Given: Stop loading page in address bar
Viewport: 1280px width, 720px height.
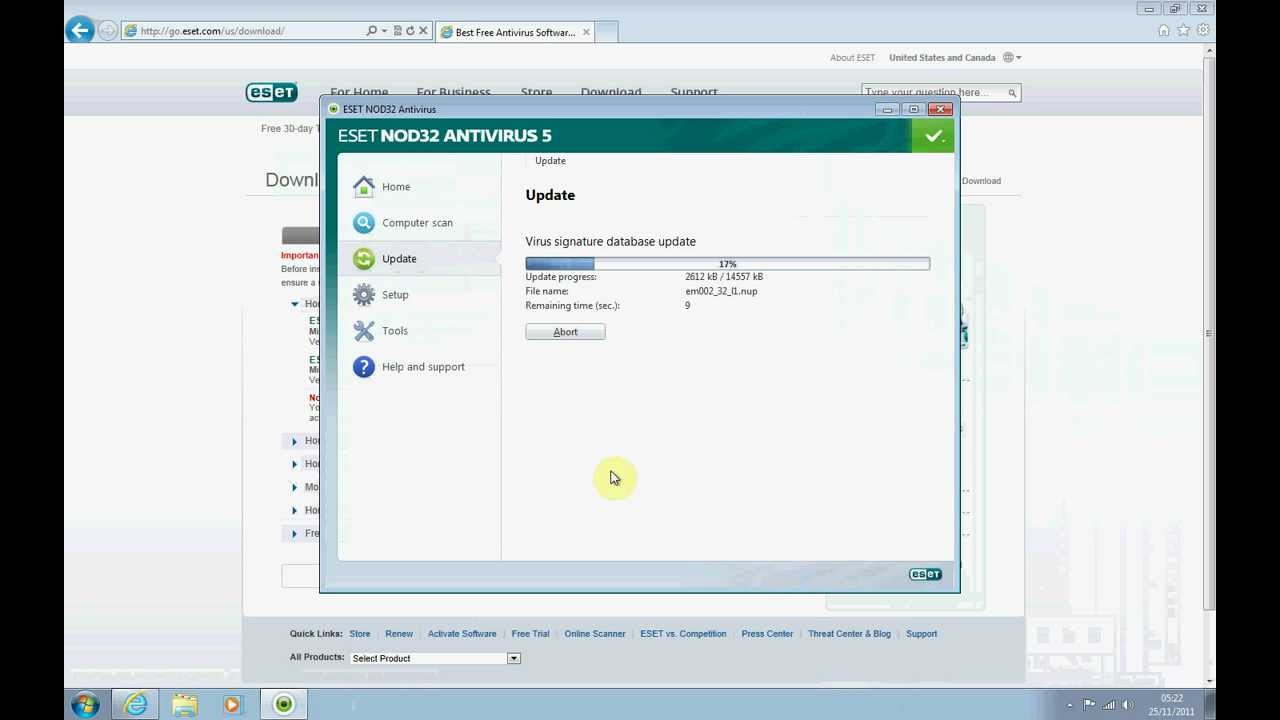Looking at the screenshot, I should (x=423, y=31).
